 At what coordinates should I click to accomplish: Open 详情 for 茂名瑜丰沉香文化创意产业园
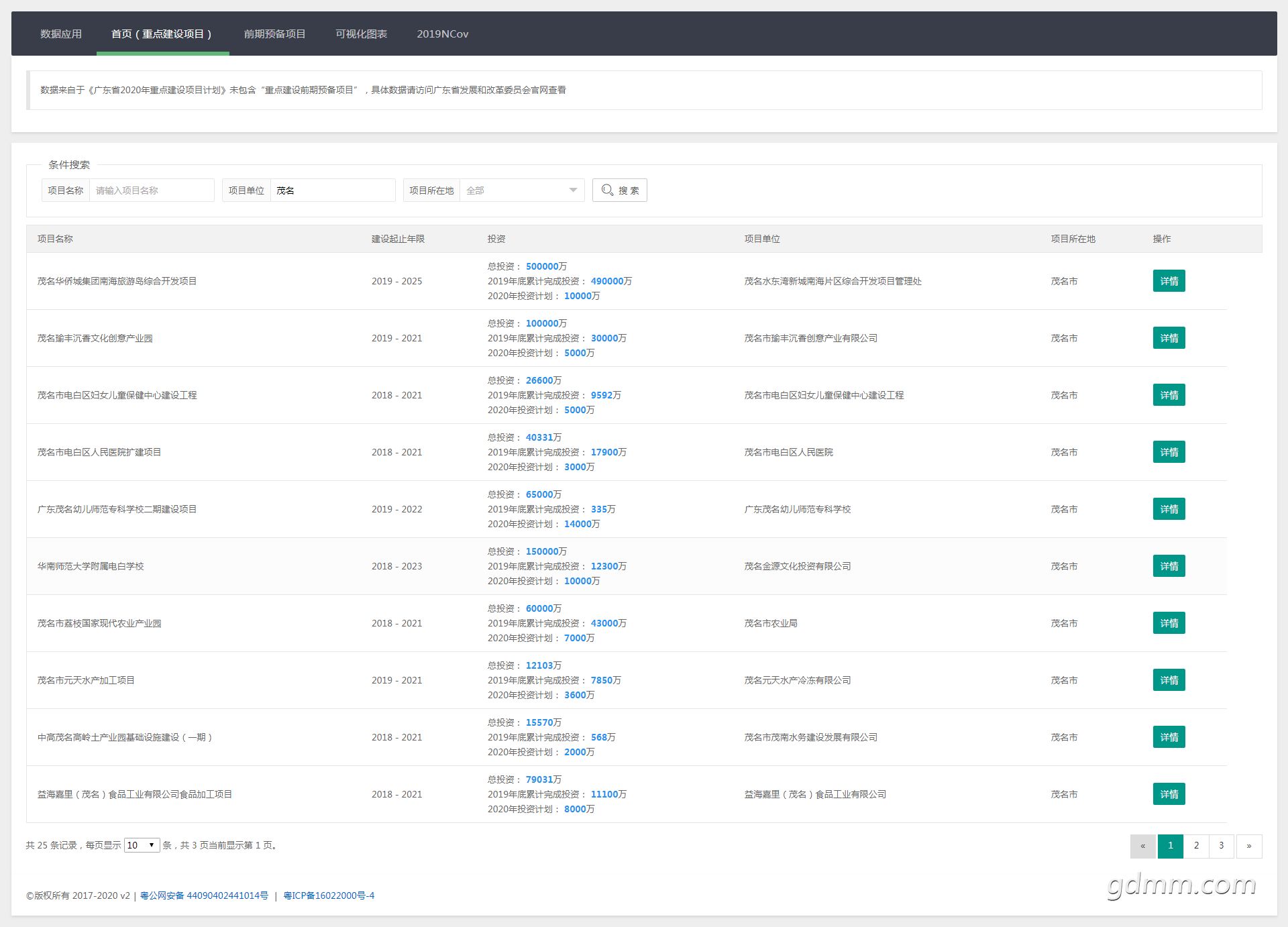pyautogui.click(x=1169, y=338)
